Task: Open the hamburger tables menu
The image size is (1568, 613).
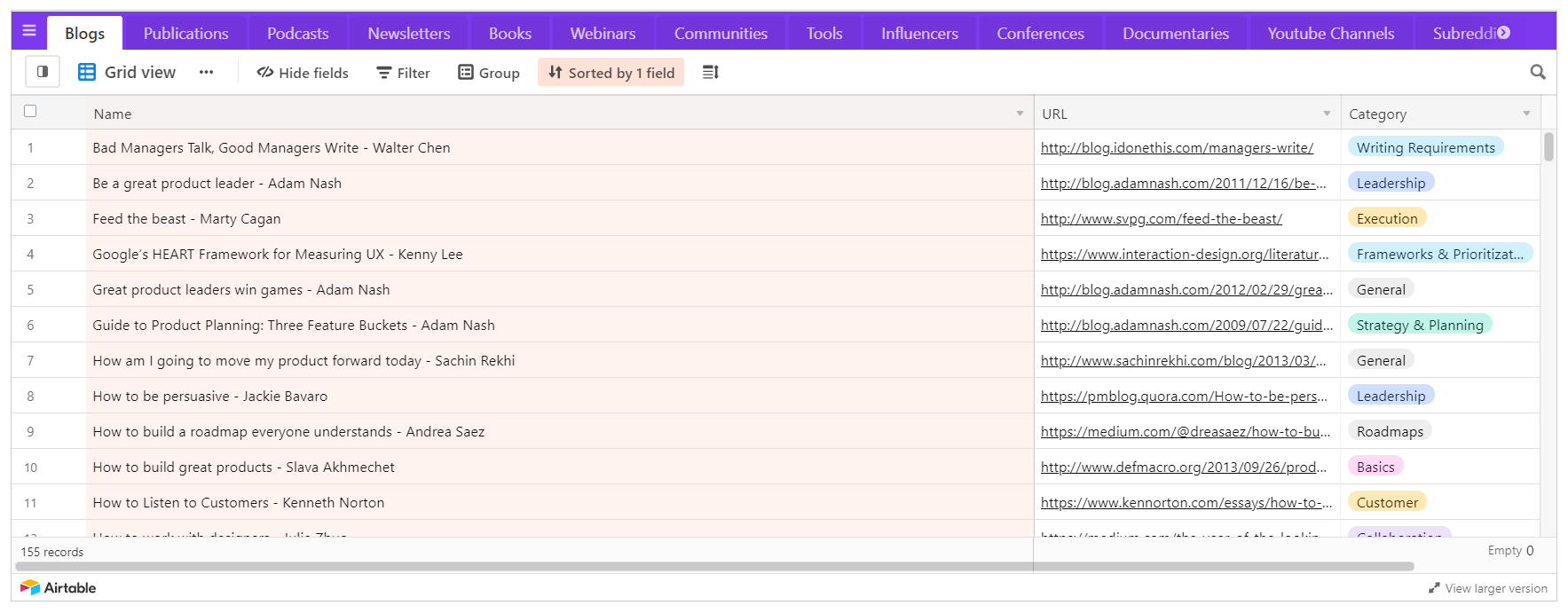Action: (29, 31)
